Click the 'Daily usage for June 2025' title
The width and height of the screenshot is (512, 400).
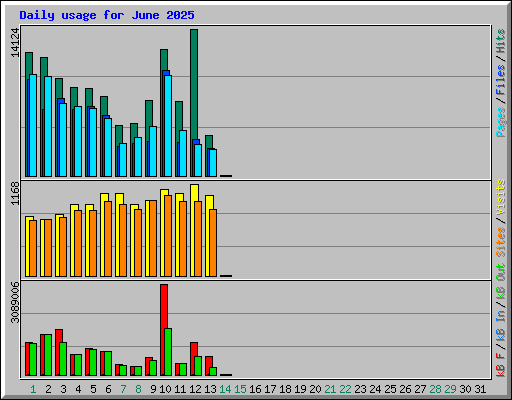107,15
